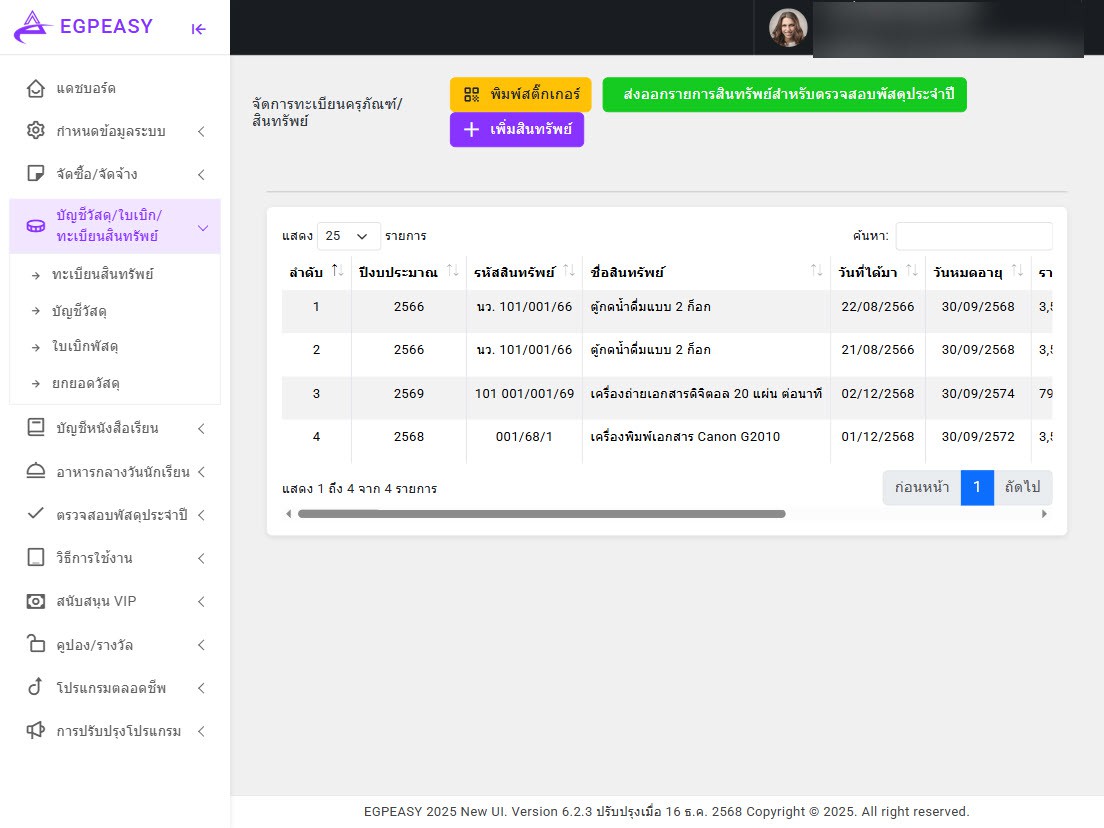The height and width of the screenshot is (828, 1104).
Task: Collapse the sidebar using the arrow icon
Action: tap(199, 29)
